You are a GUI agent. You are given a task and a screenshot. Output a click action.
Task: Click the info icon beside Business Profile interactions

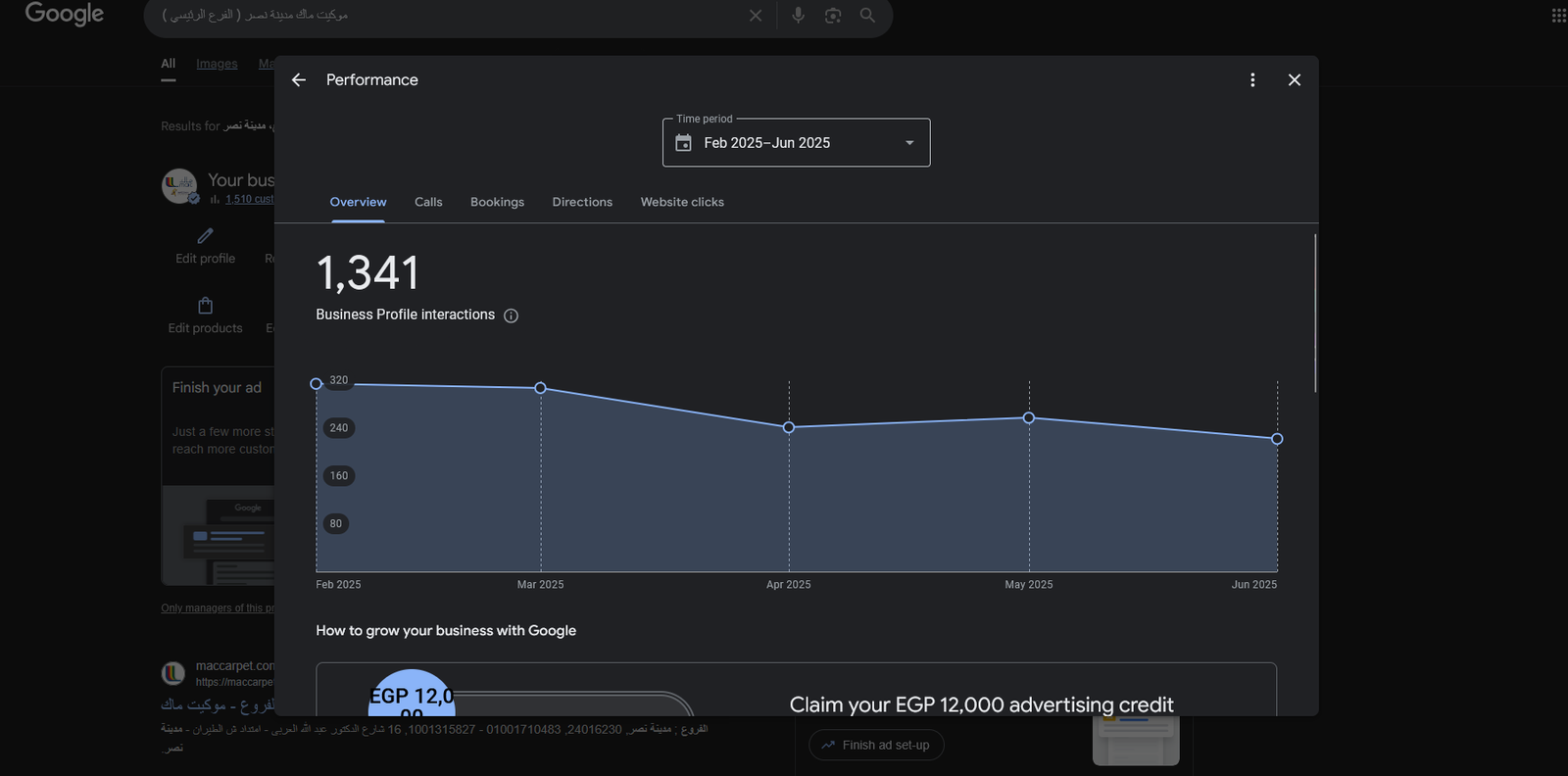tap(511, 315)
